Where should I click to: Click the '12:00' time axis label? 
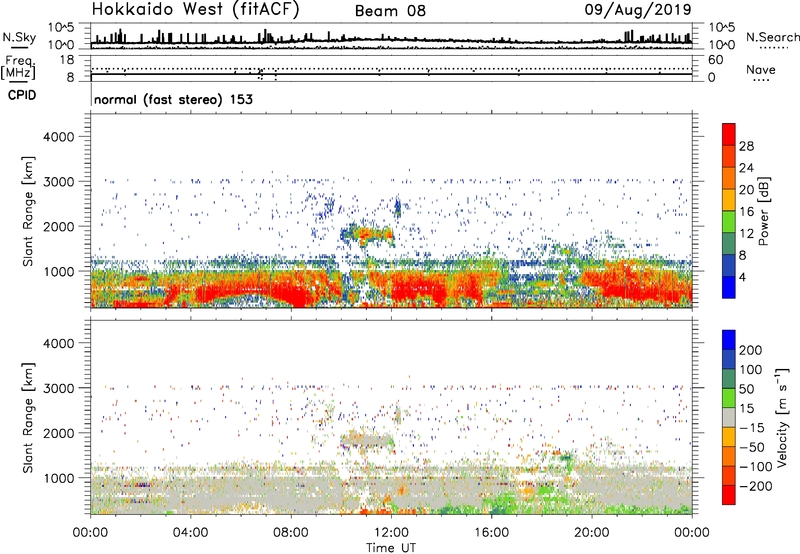click(x=391, y=533)
